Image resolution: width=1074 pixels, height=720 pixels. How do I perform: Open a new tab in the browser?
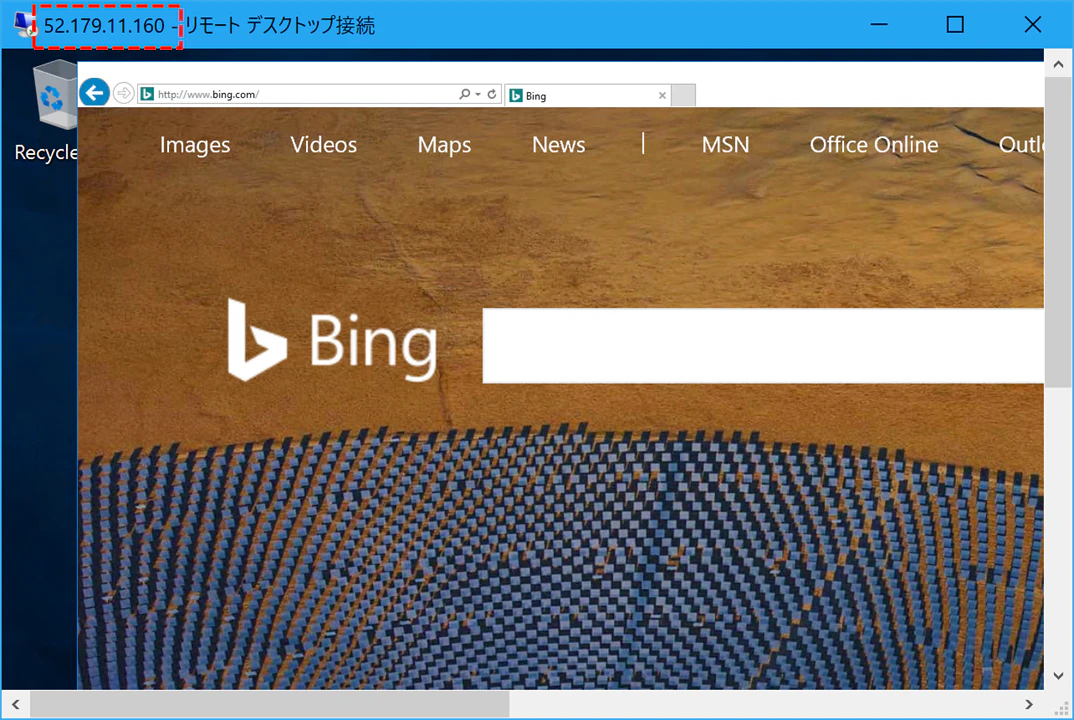click(x=683, y=96)
